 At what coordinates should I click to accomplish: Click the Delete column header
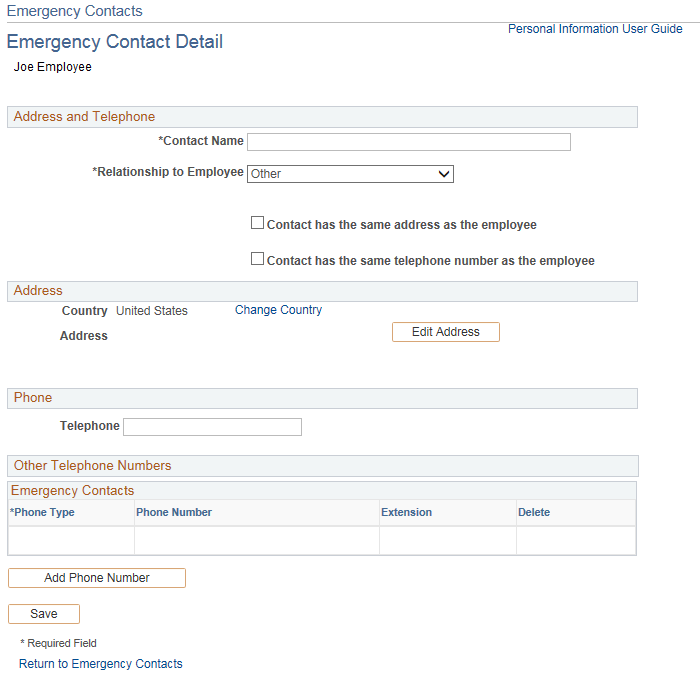[x=534, y=512]
